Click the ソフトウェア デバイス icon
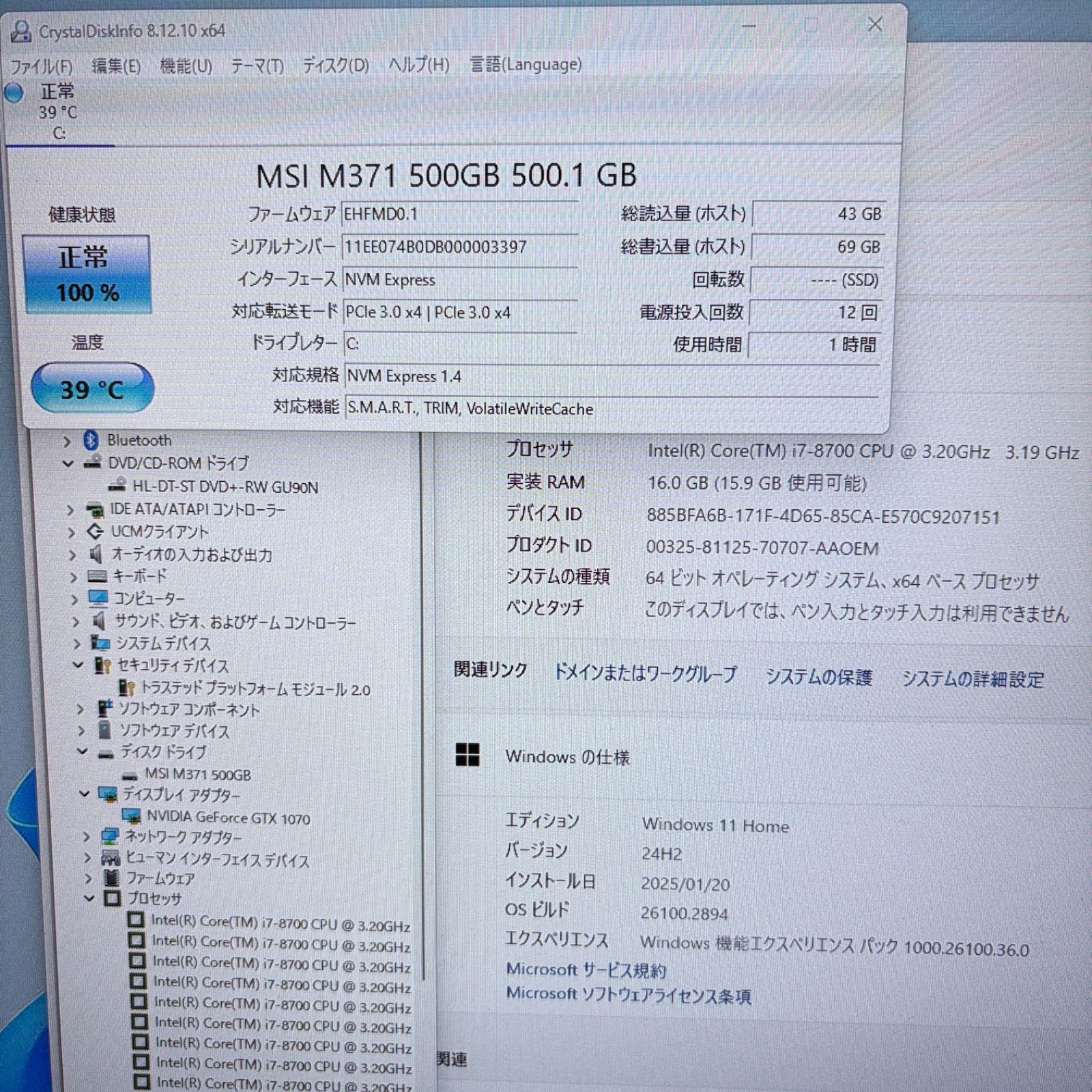Image resolution: width=1092 pixels, height=1092 pixels. click(x=104, y=730)
